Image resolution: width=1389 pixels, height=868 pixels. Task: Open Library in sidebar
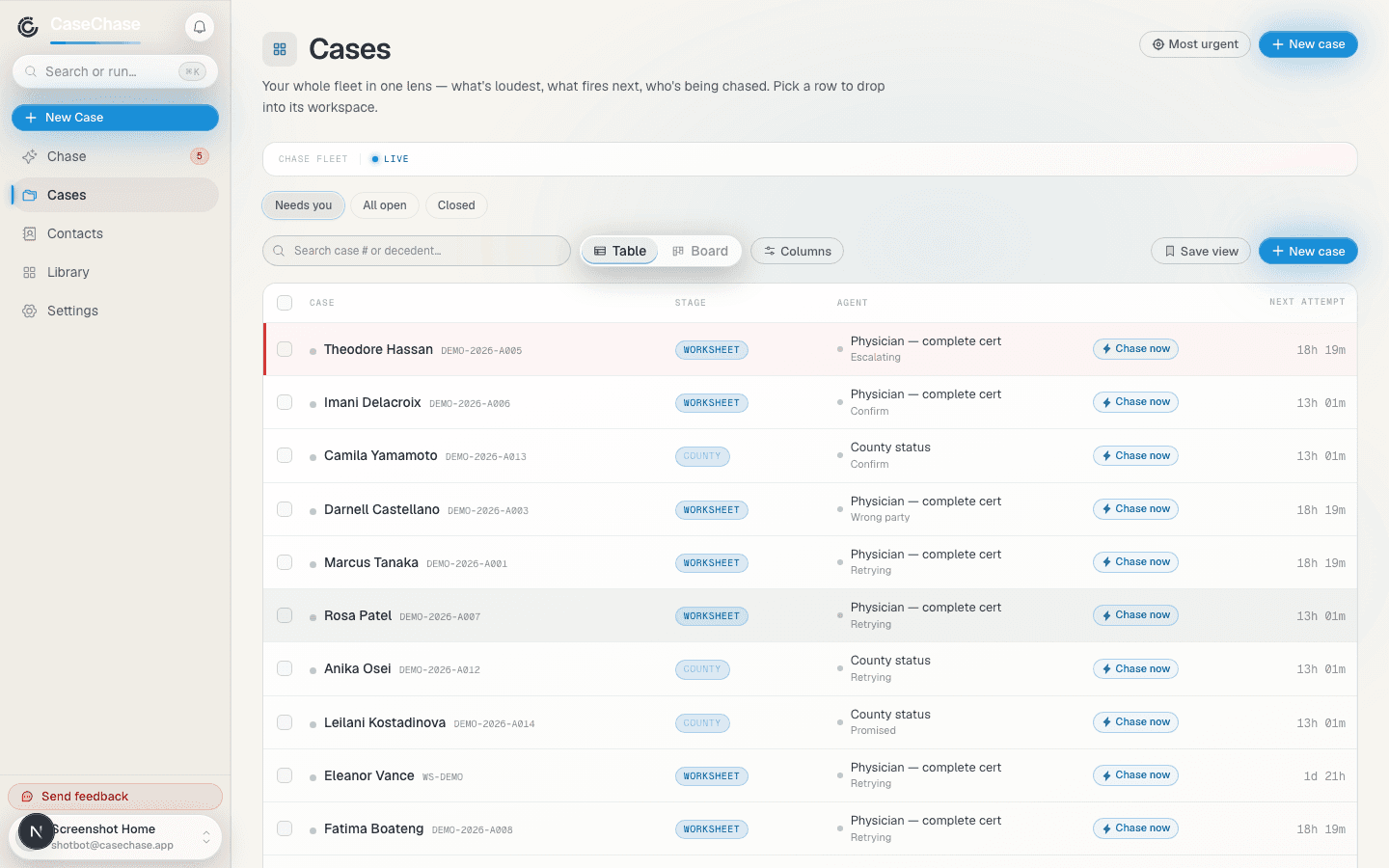pos(115,272)
